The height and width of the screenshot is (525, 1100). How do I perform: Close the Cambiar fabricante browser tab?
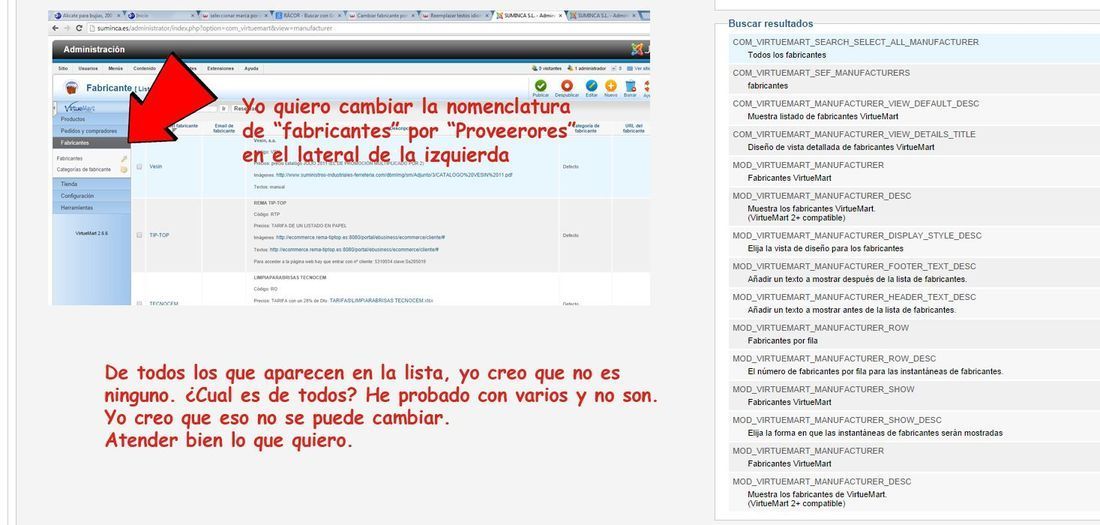click(x=412, y=15)
